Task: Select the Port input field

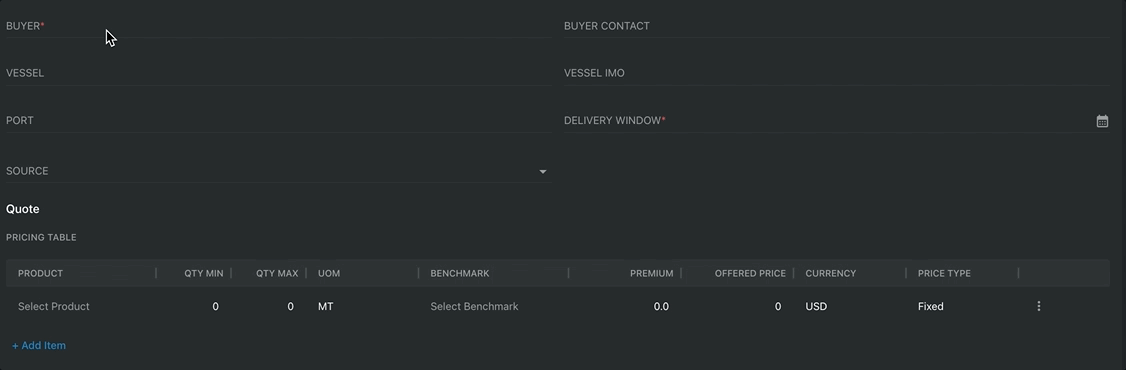Action: tap(279, 121)
